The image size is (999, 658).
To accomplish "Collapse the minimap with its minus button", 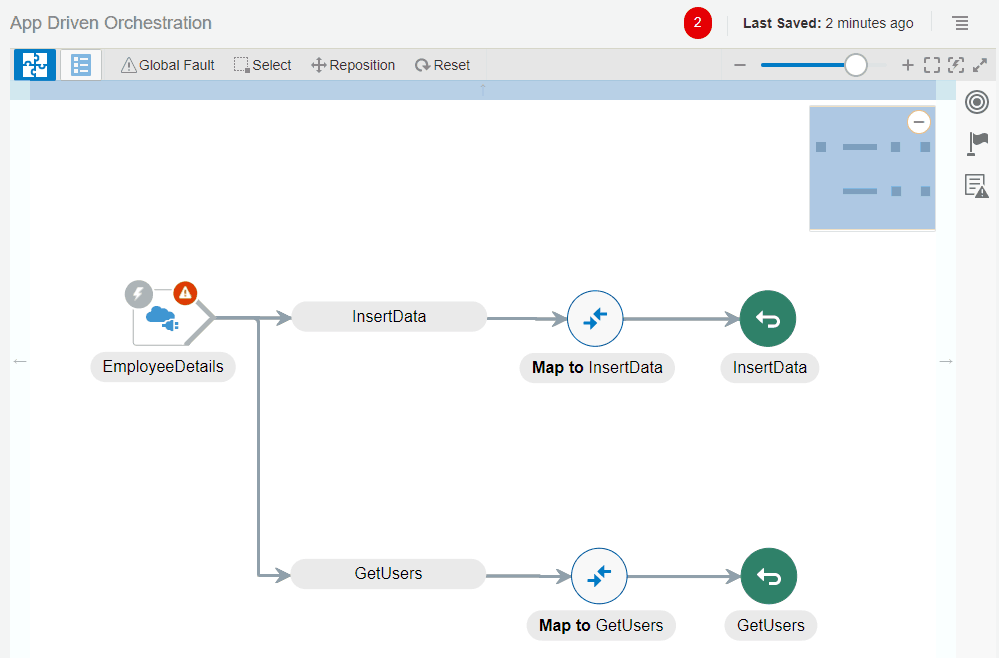I will pyautogui.click(x=918, y=121).
